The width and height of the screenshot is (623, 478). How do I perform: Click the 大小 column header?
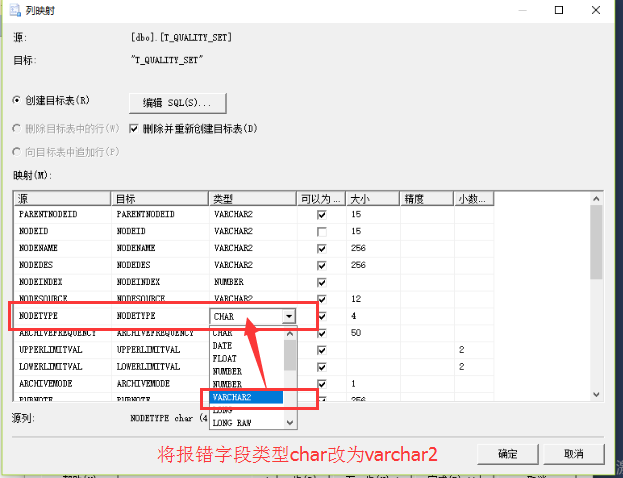point(373,199)
